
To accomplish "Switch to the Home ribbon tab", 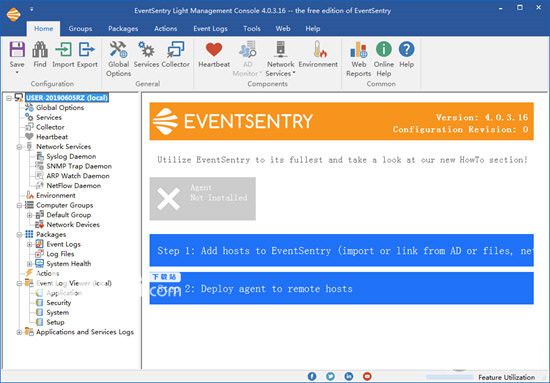I will coord(43,29).
